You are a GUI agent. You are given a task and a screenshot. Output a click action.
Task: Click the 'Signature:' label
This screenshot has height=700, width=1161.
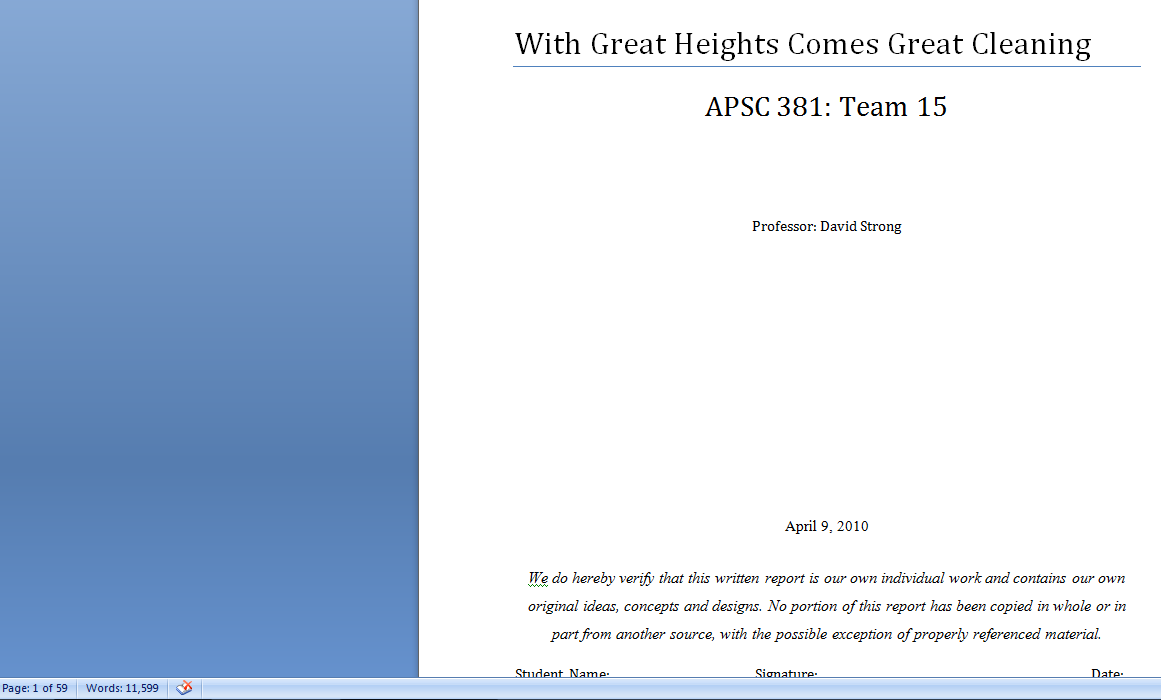coord(786,673)
